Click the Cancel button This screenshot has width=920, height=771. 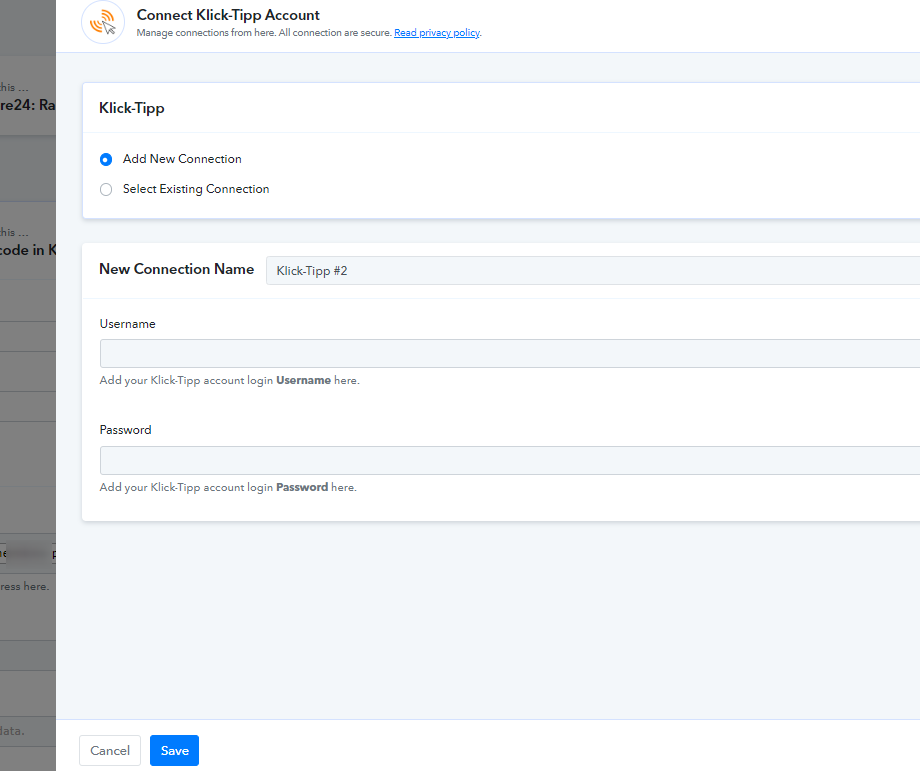point(110,750)
